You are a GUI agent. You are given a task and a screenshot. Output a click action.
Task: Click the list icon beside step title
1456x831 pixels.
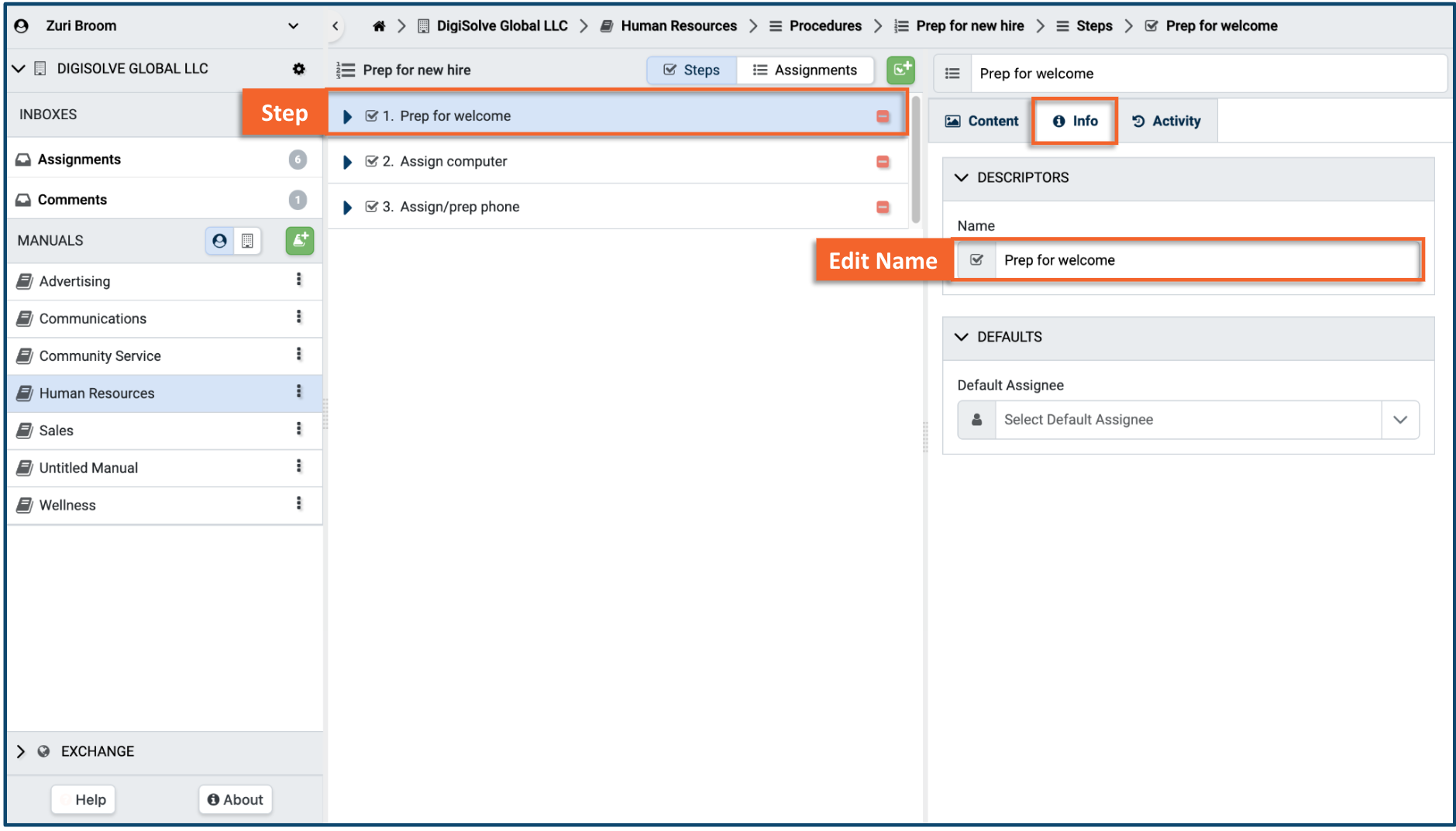(x=952, y=74)
